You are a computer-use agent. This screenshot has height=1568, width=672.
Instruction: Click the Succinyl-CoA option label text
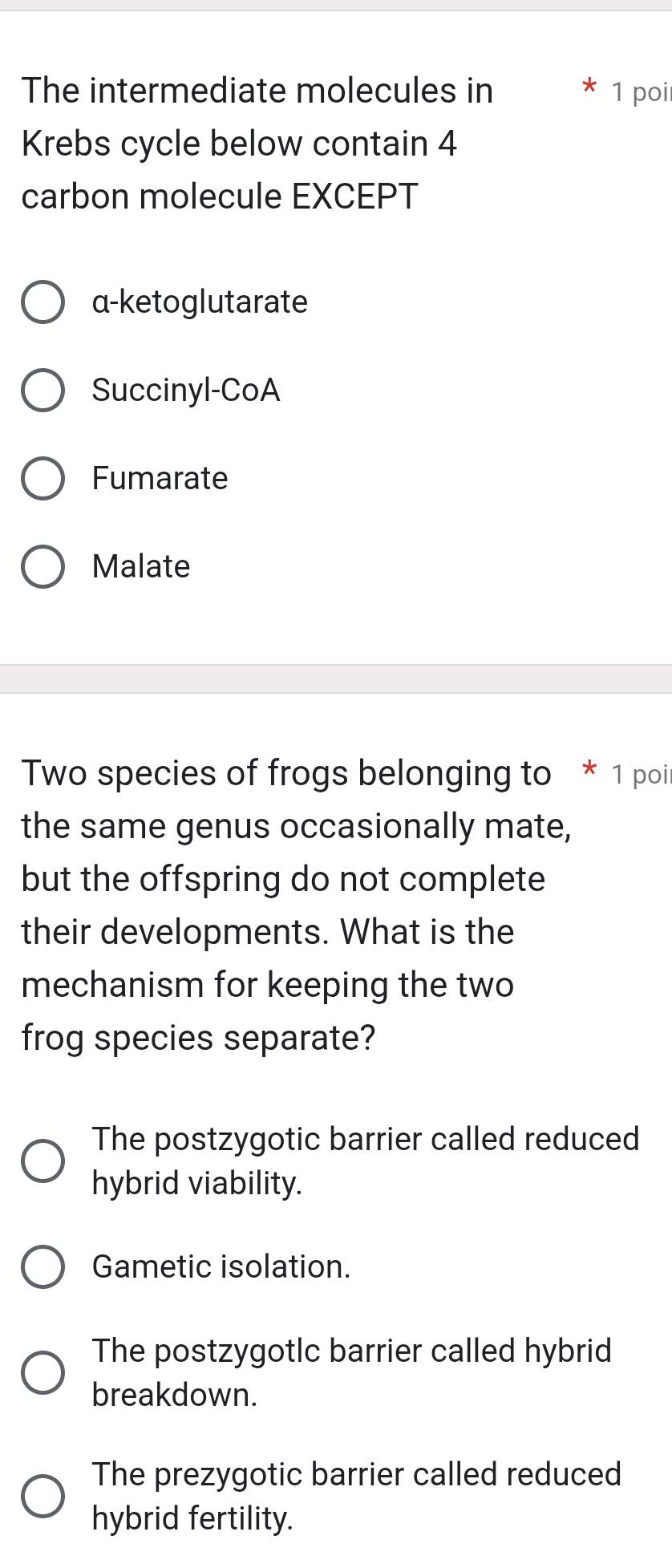tap(186, 391)
